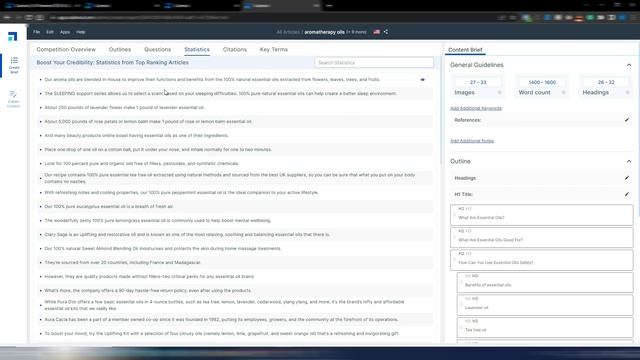The width and height of the screenshot is (640, 360).
Task: Select the 'What Are Essential Oils?' outline heading
Action: pos(542,215)
